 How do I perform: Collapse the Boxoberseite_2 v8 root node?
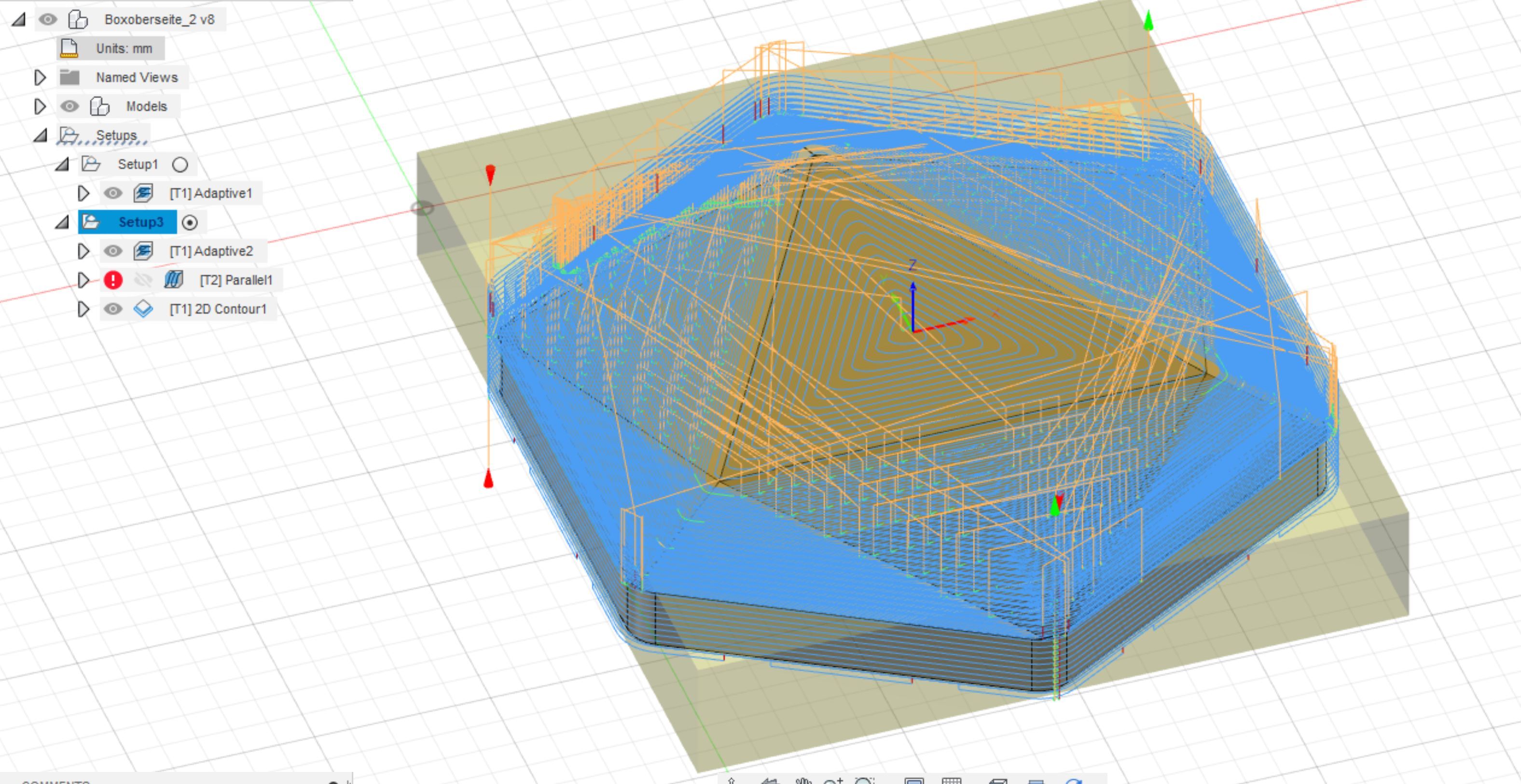[x=19, y=19]
